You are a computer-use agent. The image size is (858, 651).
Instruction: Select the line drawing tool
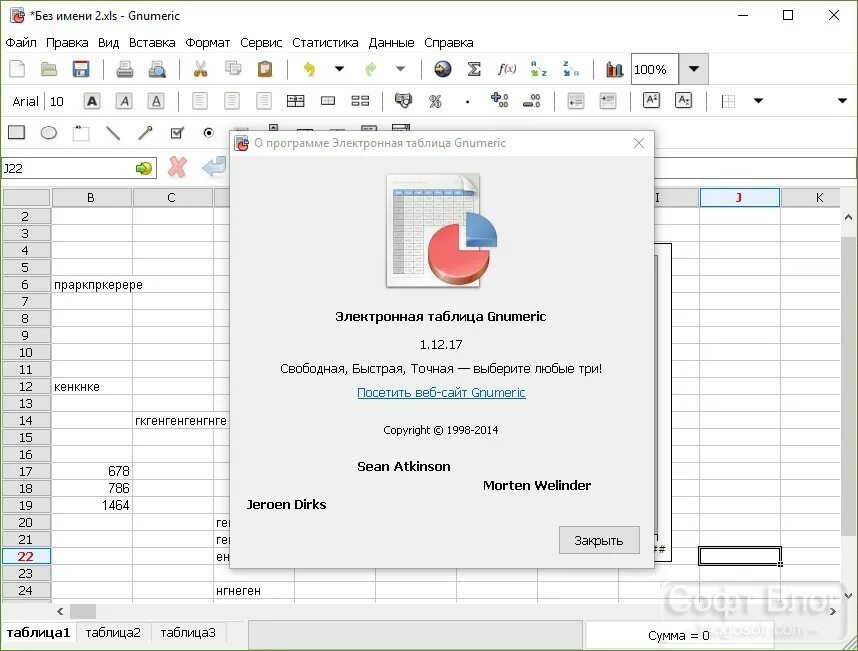[113, 133]
